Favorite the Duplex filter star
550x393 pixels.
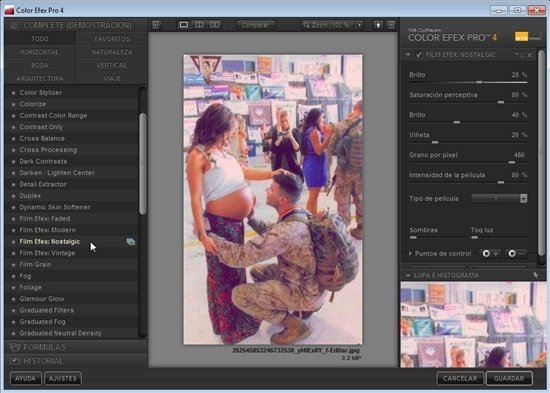(13, 196)
